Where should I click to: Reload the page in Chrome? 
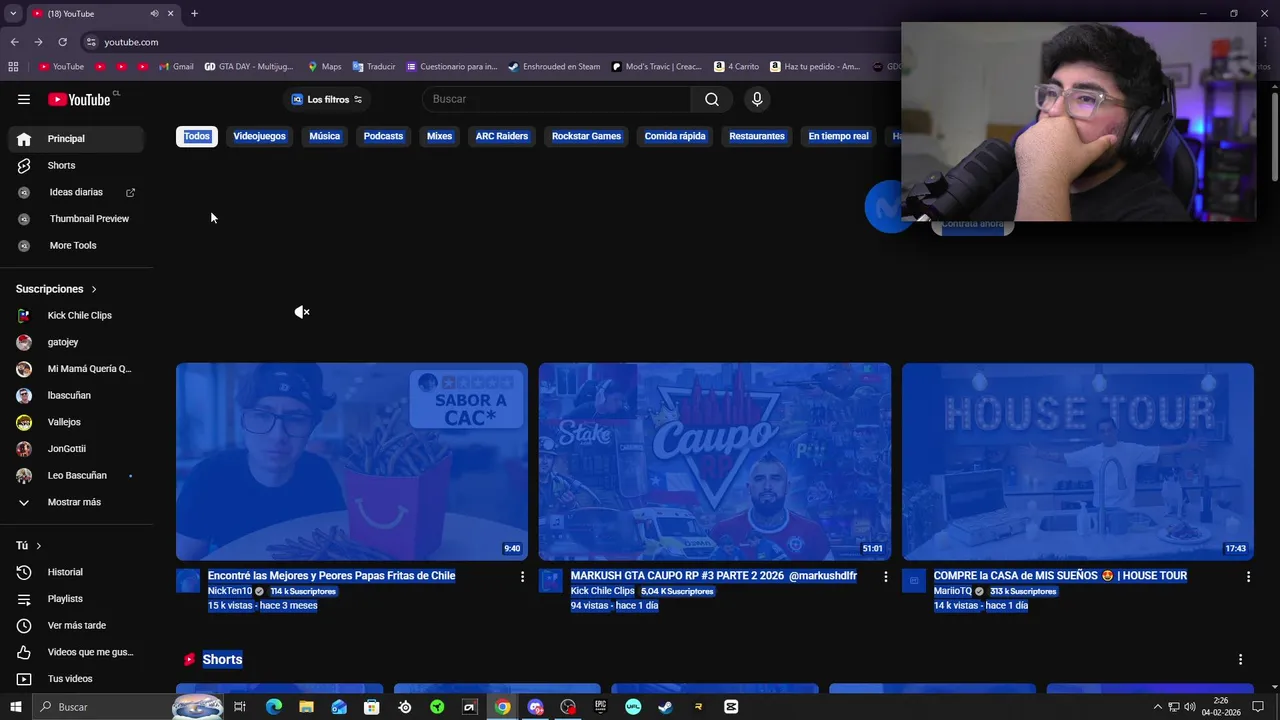point(62,42)
